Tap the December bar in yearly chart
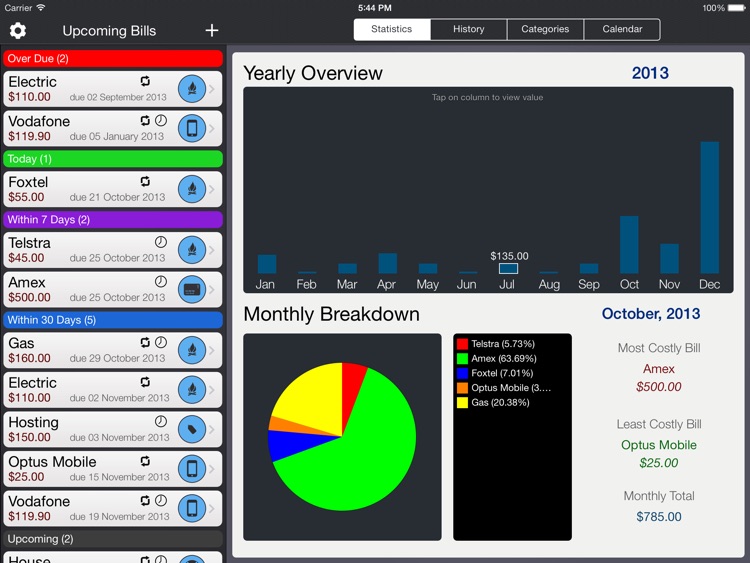The image size is (750, 563). (x=709, y=207)
